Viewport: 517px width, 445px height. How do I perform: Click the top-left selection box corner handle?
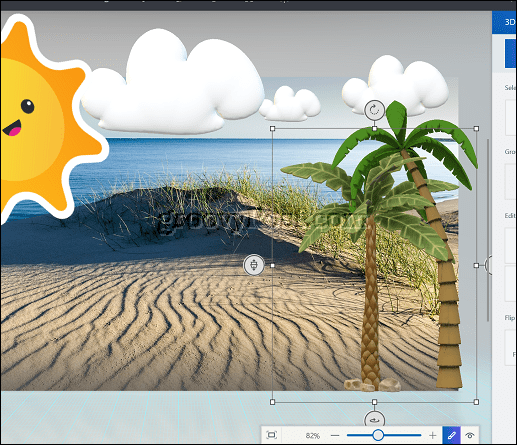pyautogui.click(x=273, y=129)
